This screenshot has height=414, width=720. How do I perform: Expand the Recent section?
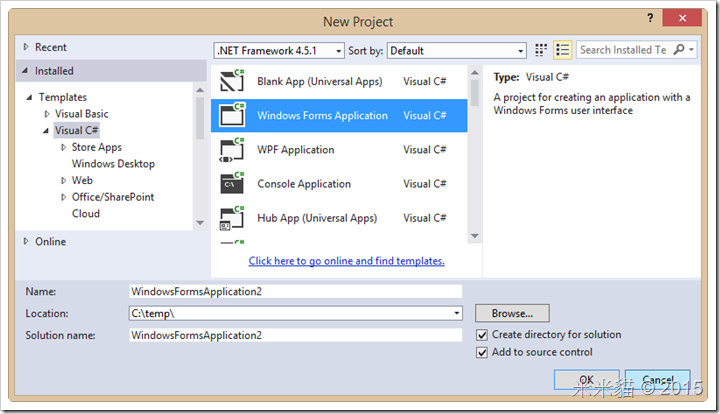[x=26, y=47]
